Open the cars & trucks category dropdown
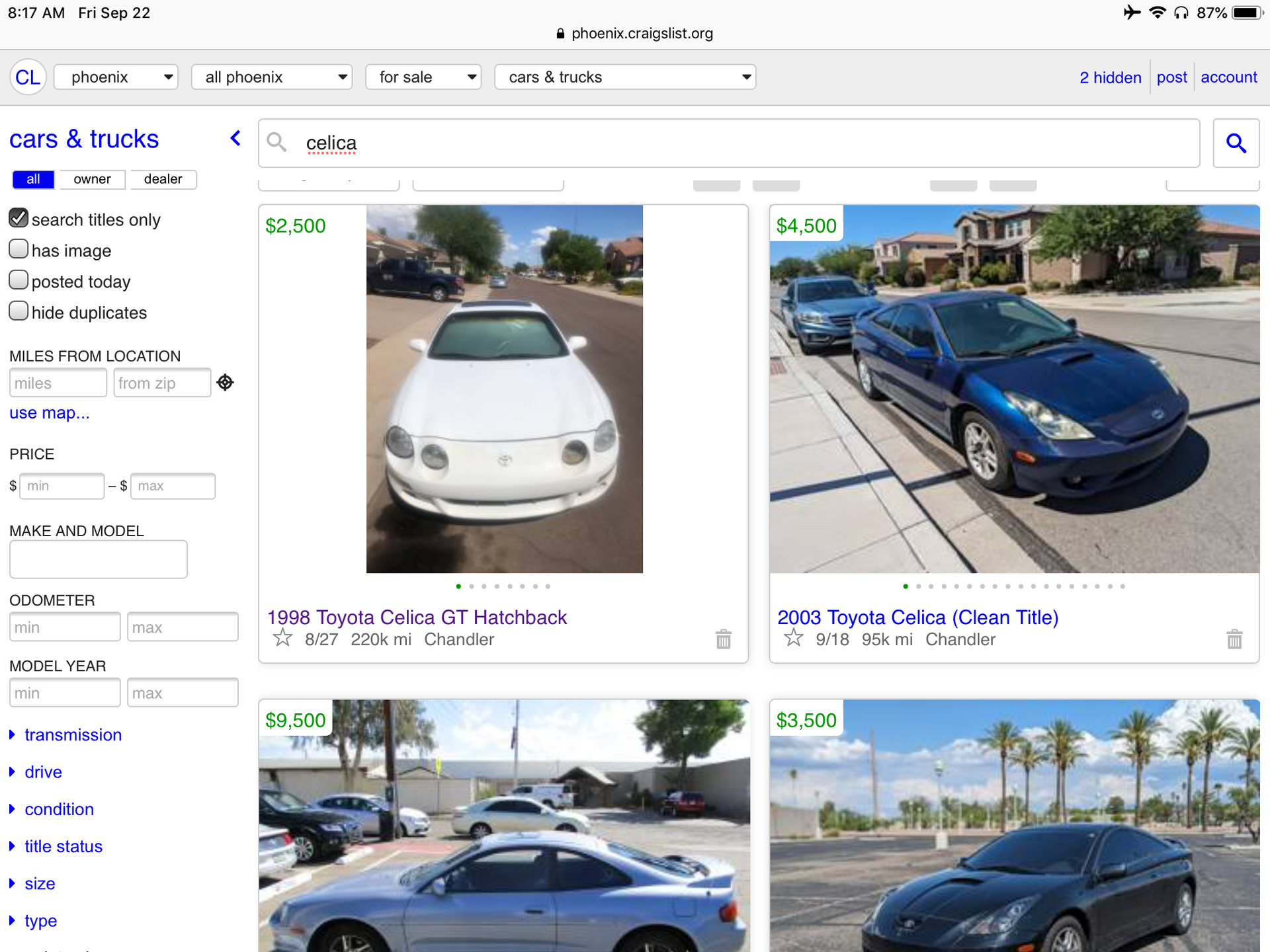 (x=624, y=77)
